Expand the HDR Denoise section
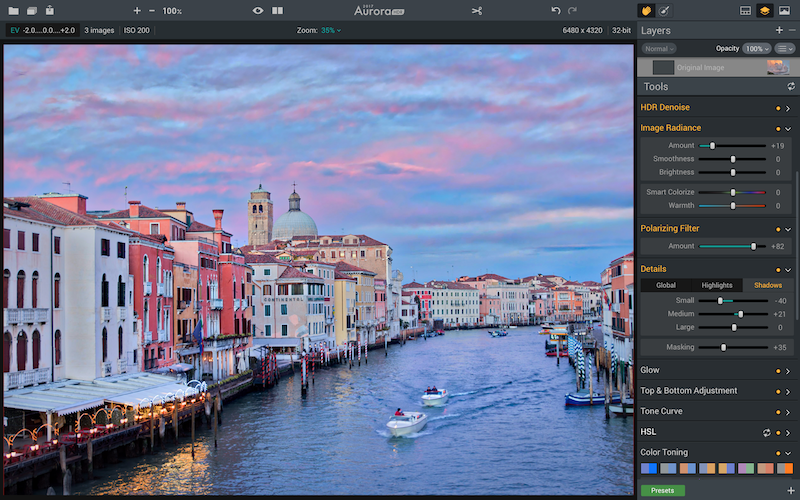 point(788,108)
